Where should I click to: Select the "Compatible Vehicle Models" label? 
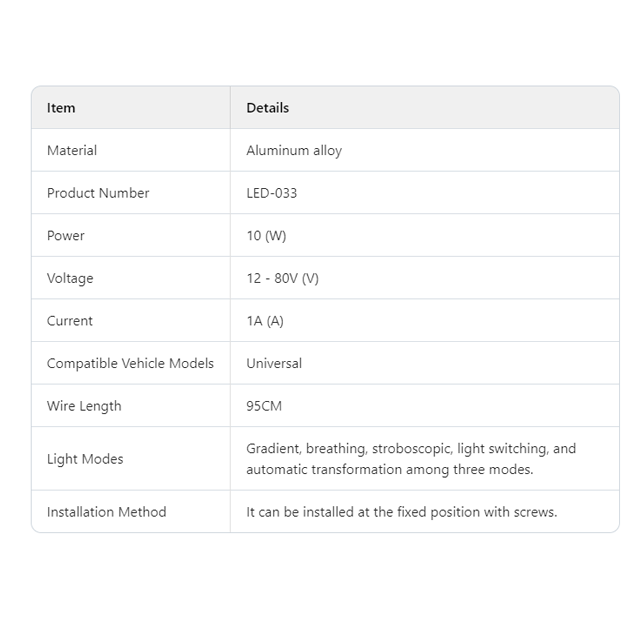(130, 363)
